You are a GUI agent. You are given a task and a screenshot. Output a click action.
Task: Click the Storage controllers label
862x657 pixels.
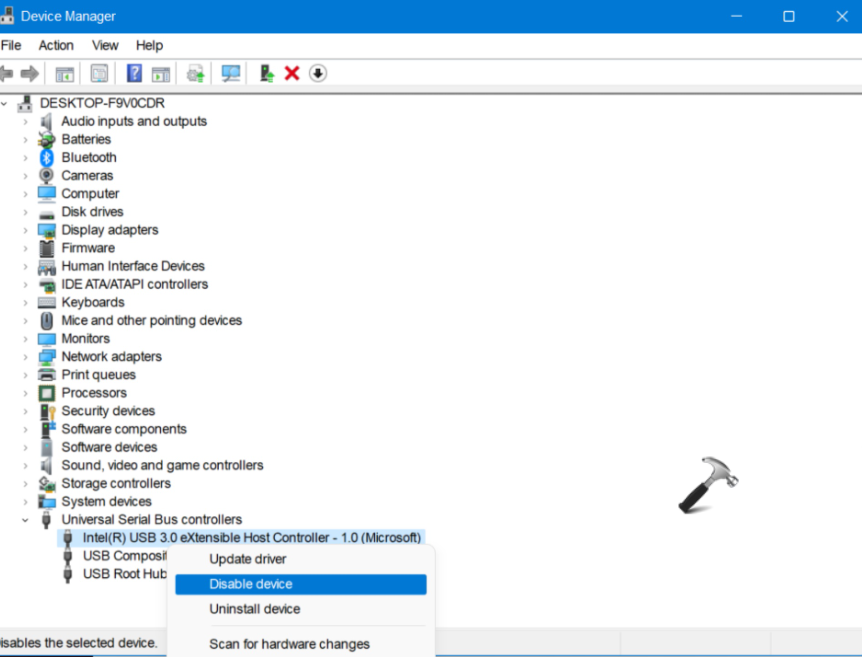[x=116, y=484]
